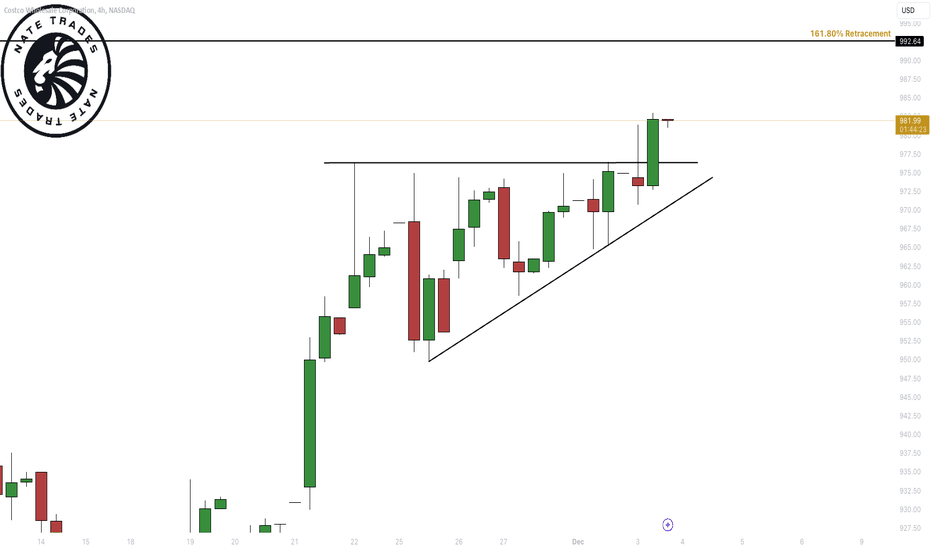The width and height of the screenshot is (932, 550).
Task: Click the green breakout candle after date 3
Action: [653, 152]
